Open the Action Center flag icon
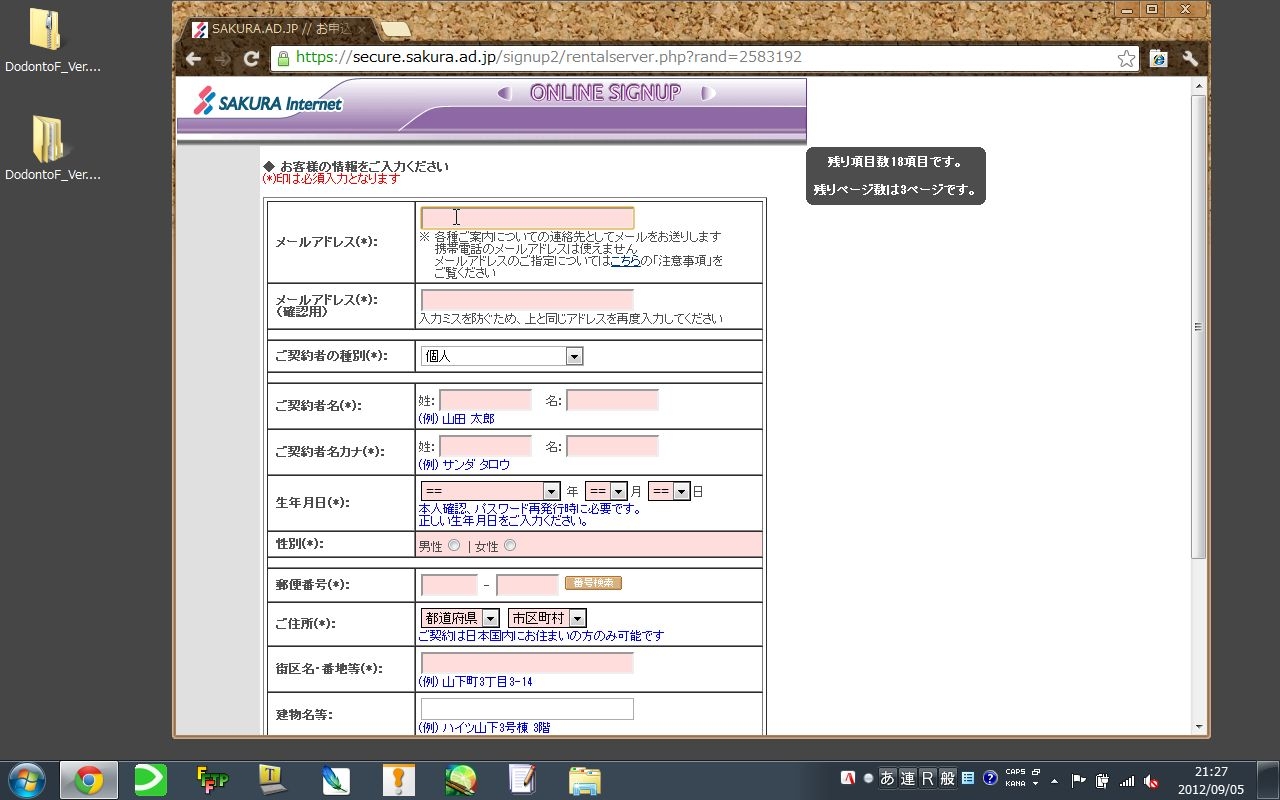The image size is (1280, 800). pyautogui.click(x=1078, y=780)
